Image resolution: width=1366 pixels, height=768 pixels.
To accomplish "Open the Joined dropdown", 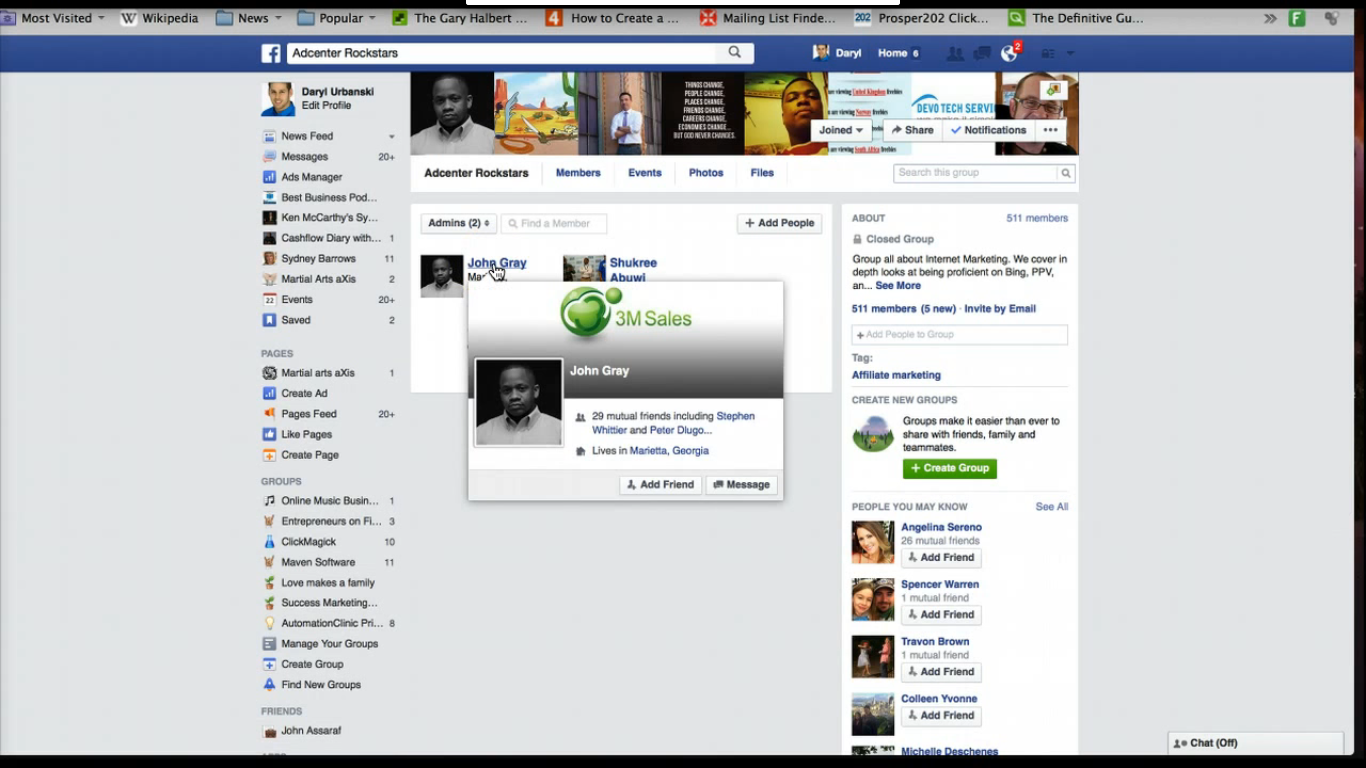I will [841, 130].
